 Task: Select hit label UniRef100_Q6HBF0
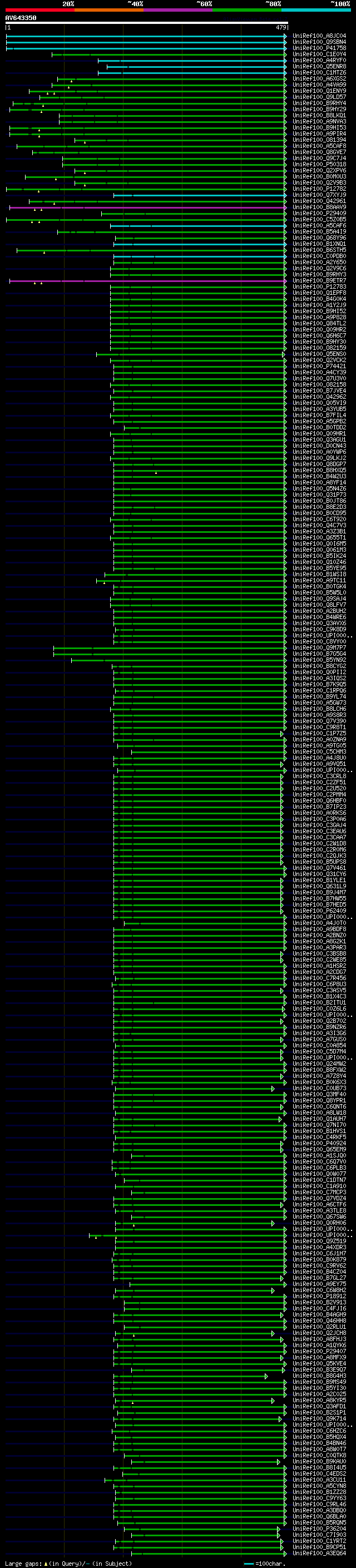click(319, 800)
